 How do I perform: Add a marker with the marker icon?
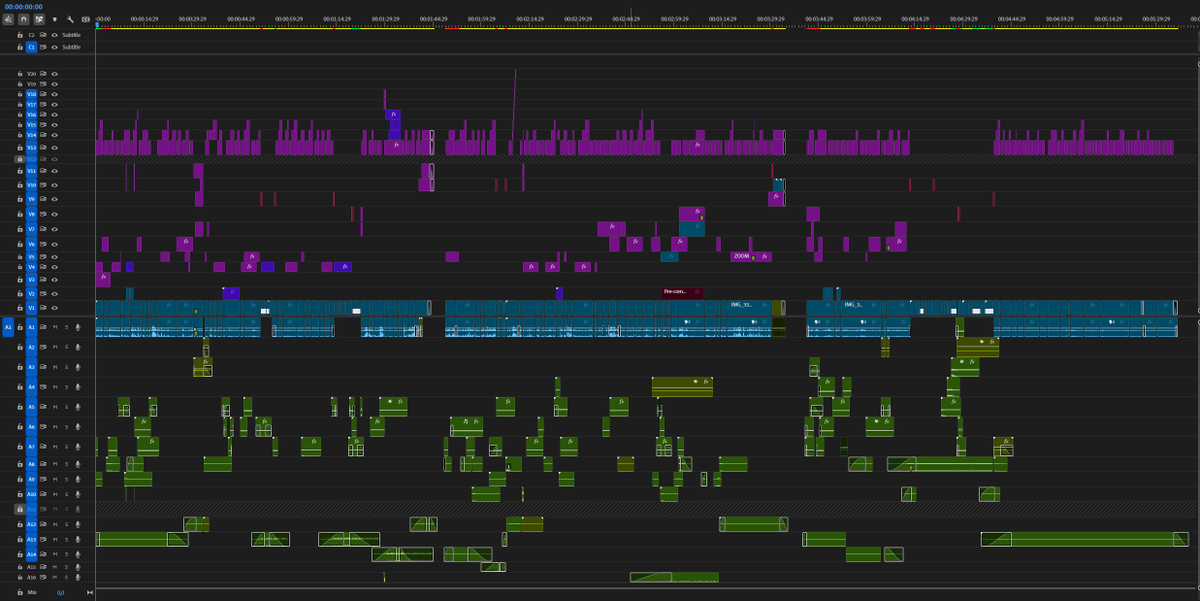point(55,19)
